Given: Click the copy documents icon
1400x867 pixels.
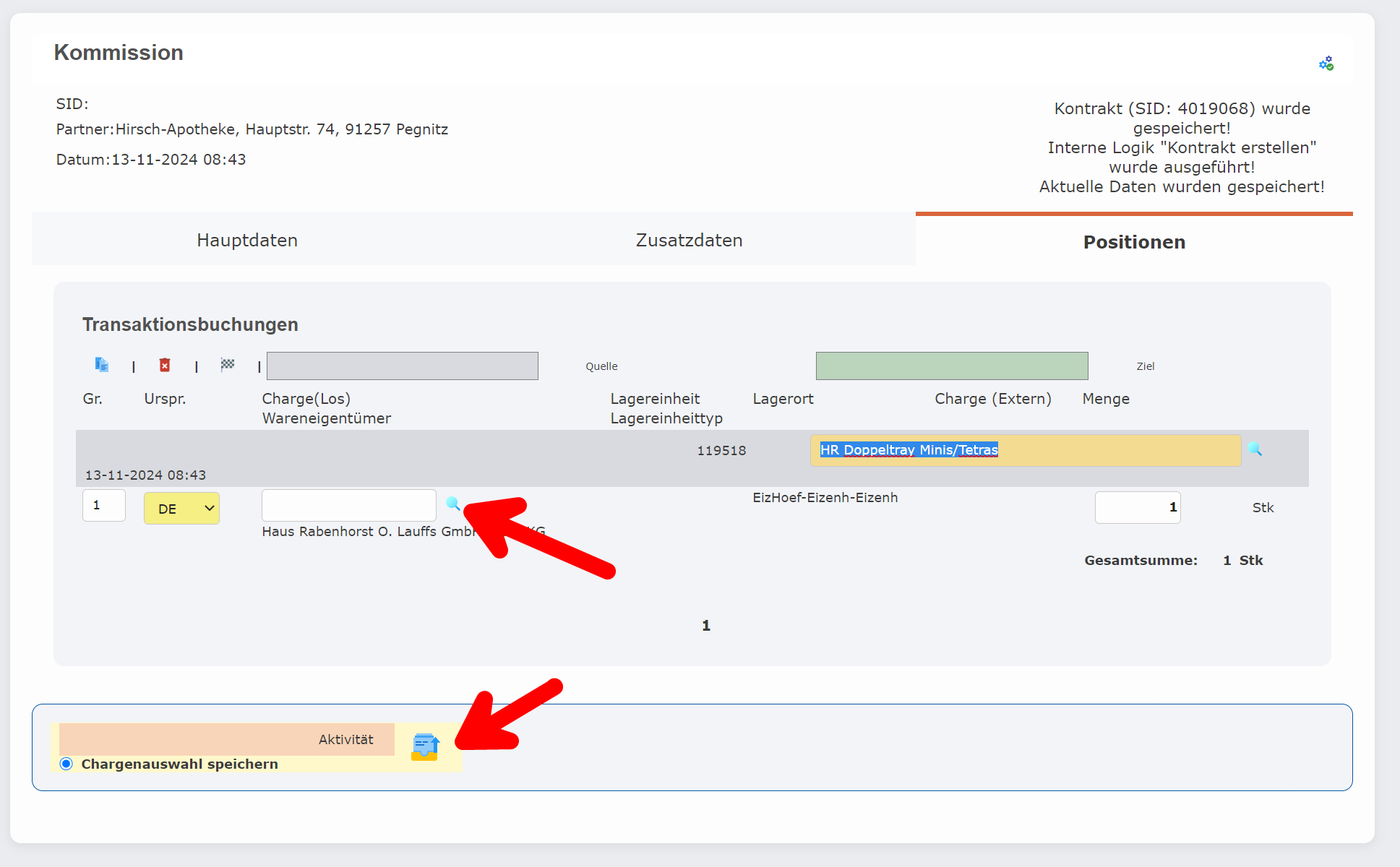Looking at the screenshot, I should [101, 365].
